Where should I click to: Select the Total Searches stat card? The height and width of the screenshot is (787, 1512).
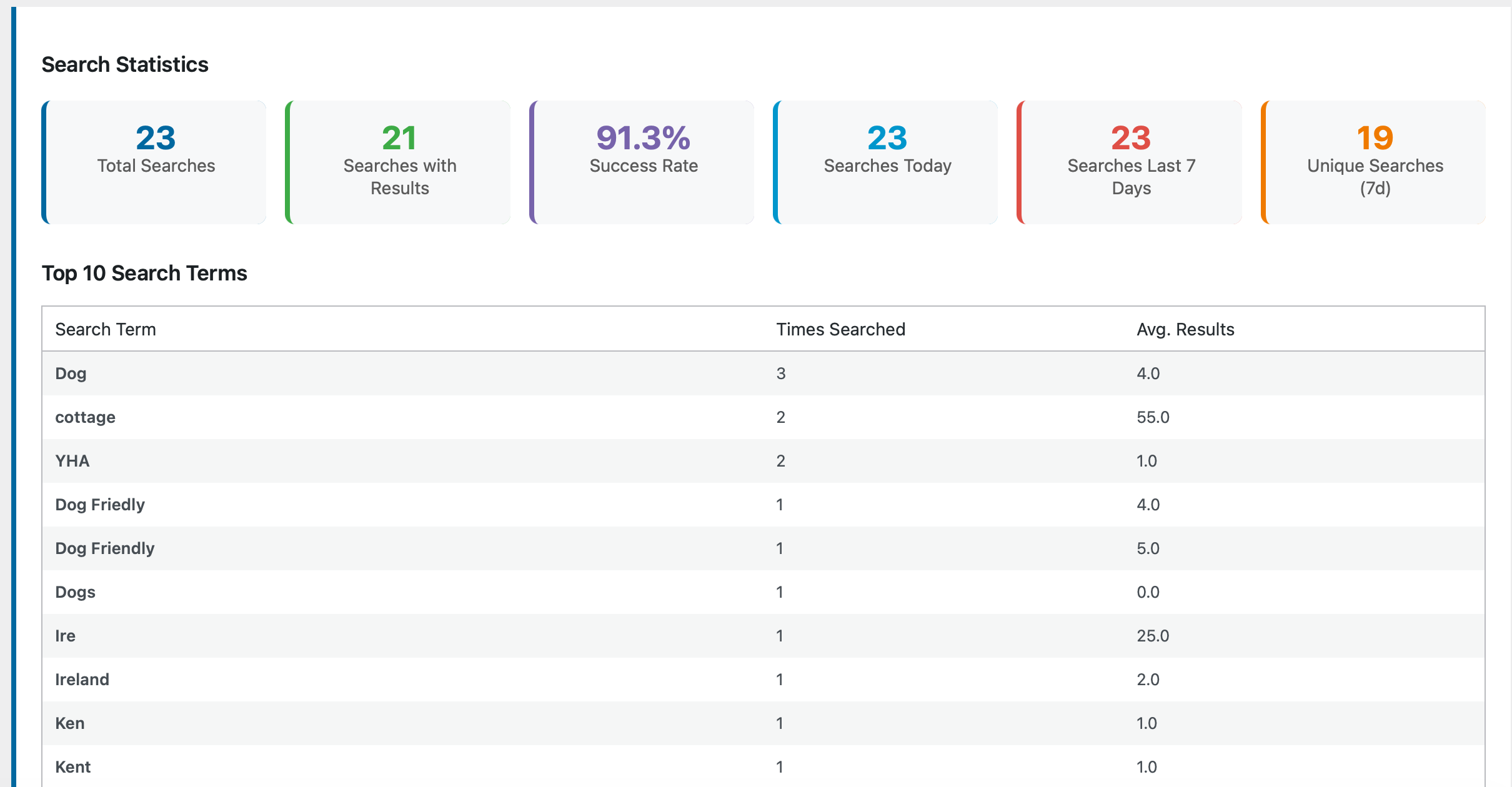pyautogui.click(x=154, y=162)
